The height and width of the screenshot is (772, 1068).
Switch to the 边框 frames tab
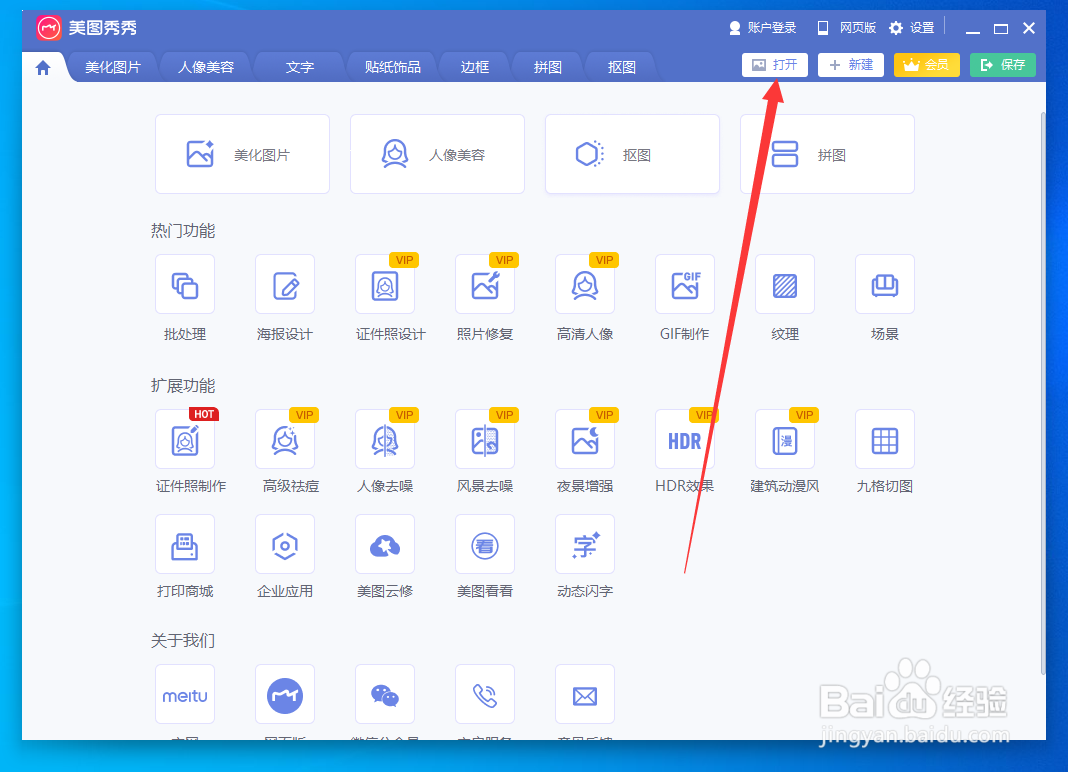click(x=474, y=66)
